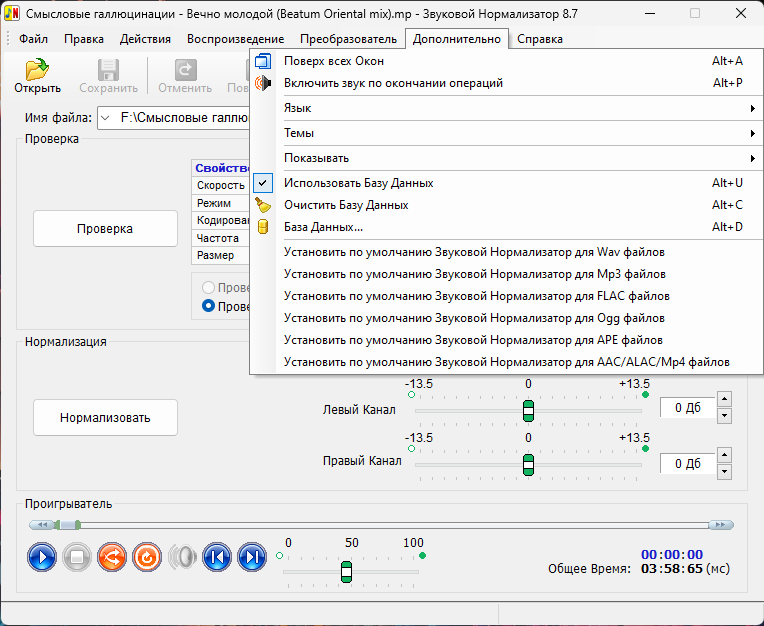Choose Очистить Базу Данных entry
The image size is (764, 626).
(x=507, y=205)
